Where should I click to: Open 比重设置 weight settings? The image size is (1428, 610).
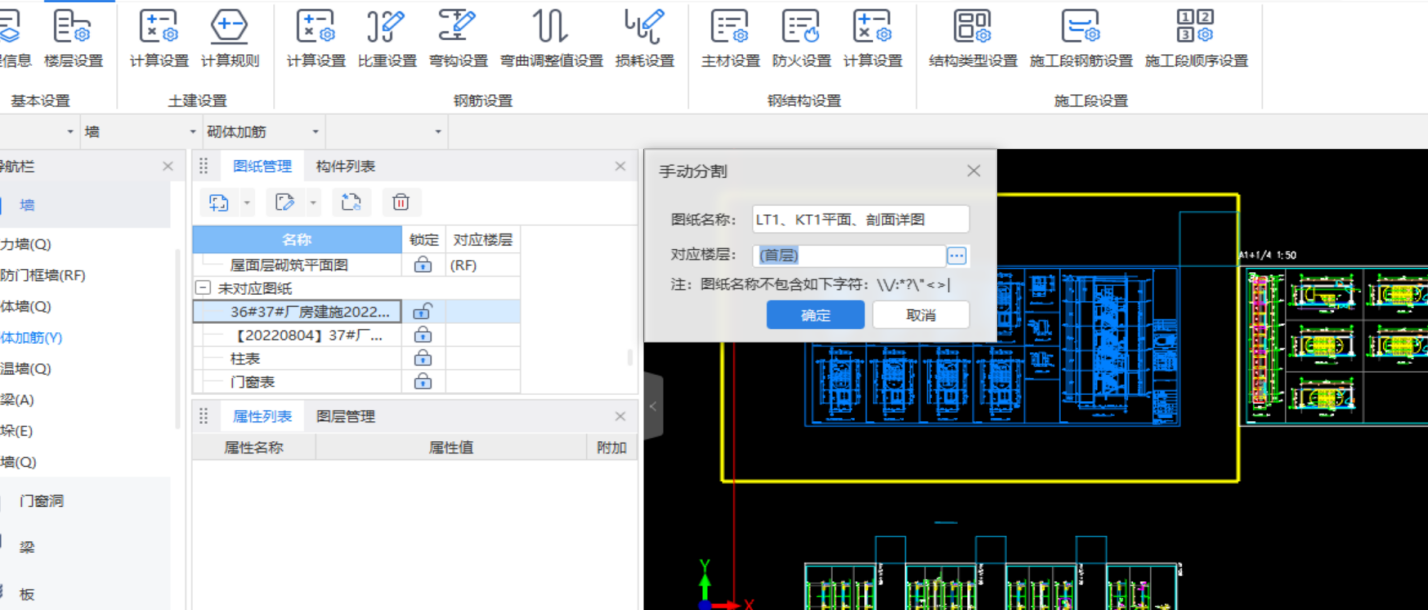pyautogui.click(x=387, y=38)
